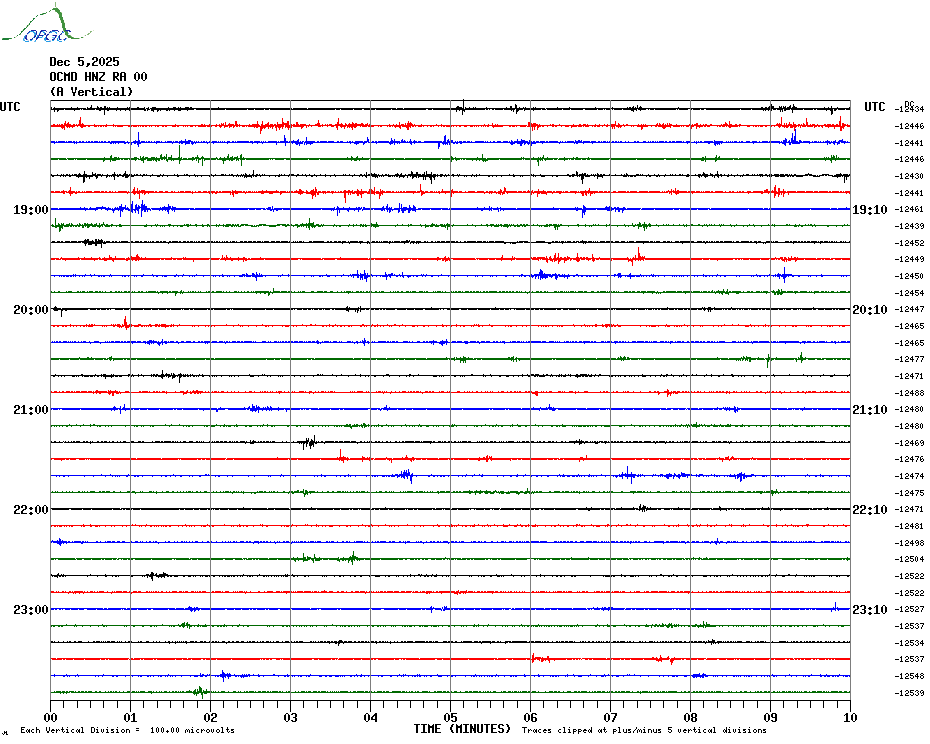The height and width of the screenshot is (744, 930).
Task: Click the '20:10' end time label
Action: tap(870, 310)
